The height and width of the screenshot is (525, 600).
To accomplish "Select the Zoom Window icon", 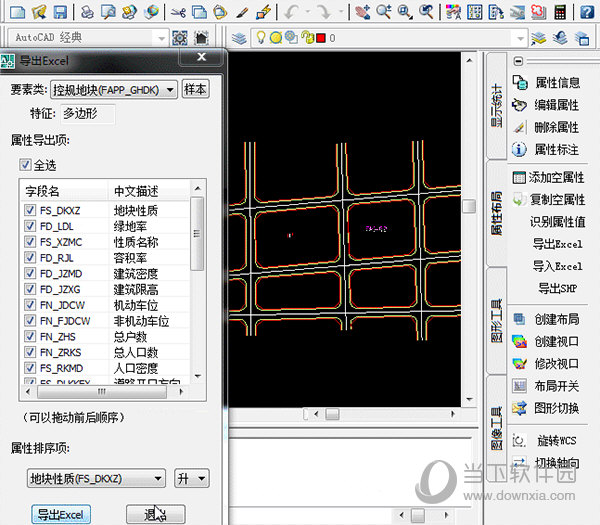I will coord(404,12).
